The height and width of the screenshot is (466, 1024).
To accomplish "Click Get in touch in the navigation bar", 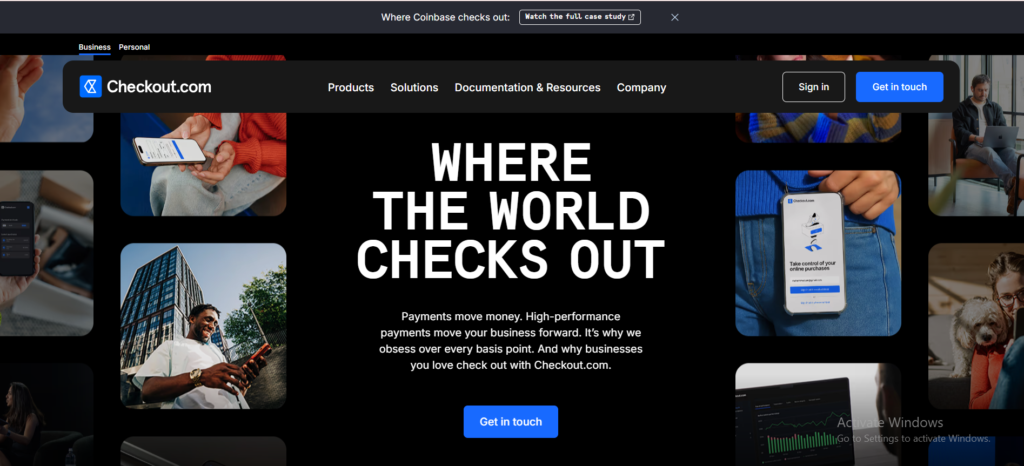I will (x=899, y=87).
